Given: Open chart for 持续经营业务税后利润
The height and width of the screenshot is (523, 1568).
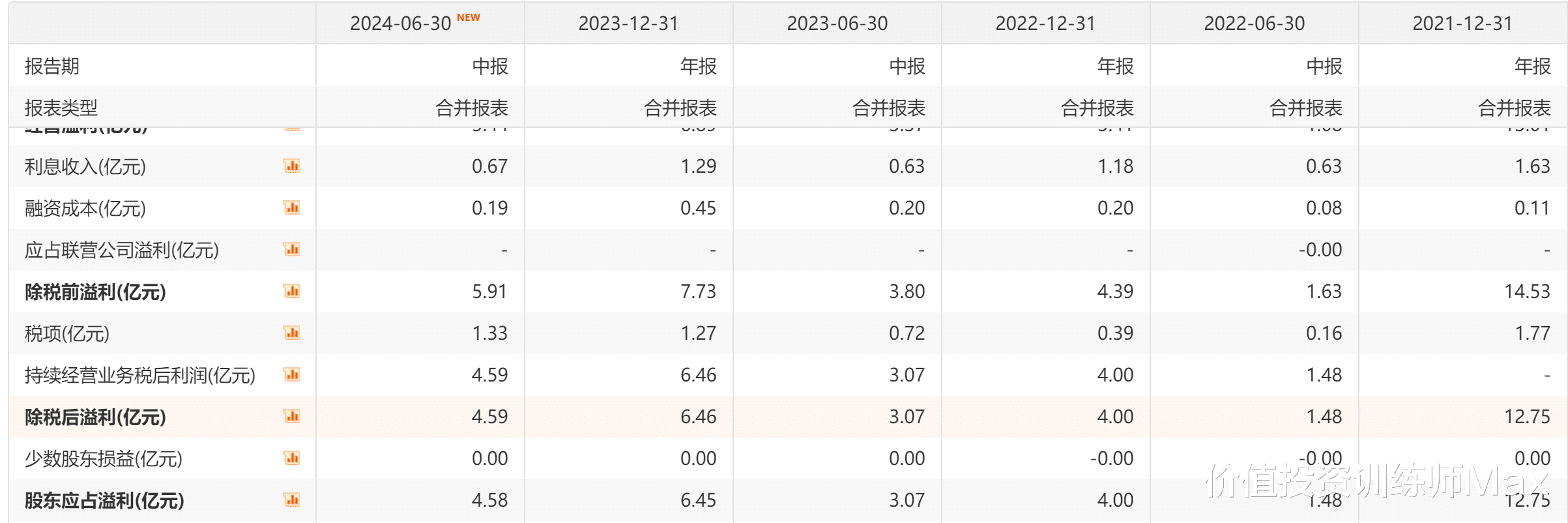Looking at the screenshot, I should [x=291, y=375].
